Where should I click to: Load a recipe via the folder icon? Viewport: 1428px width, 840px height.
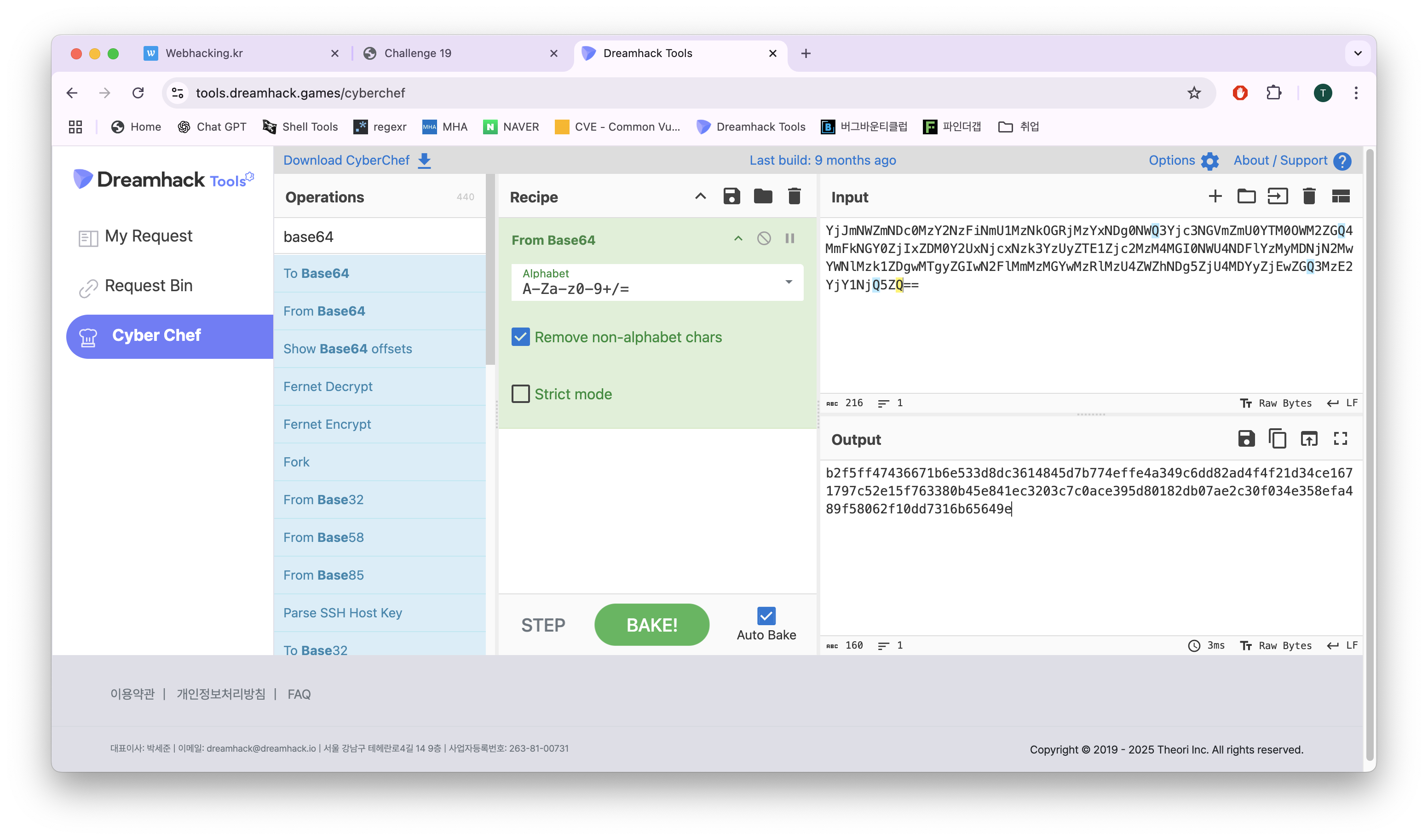click(x=763, y=197)
